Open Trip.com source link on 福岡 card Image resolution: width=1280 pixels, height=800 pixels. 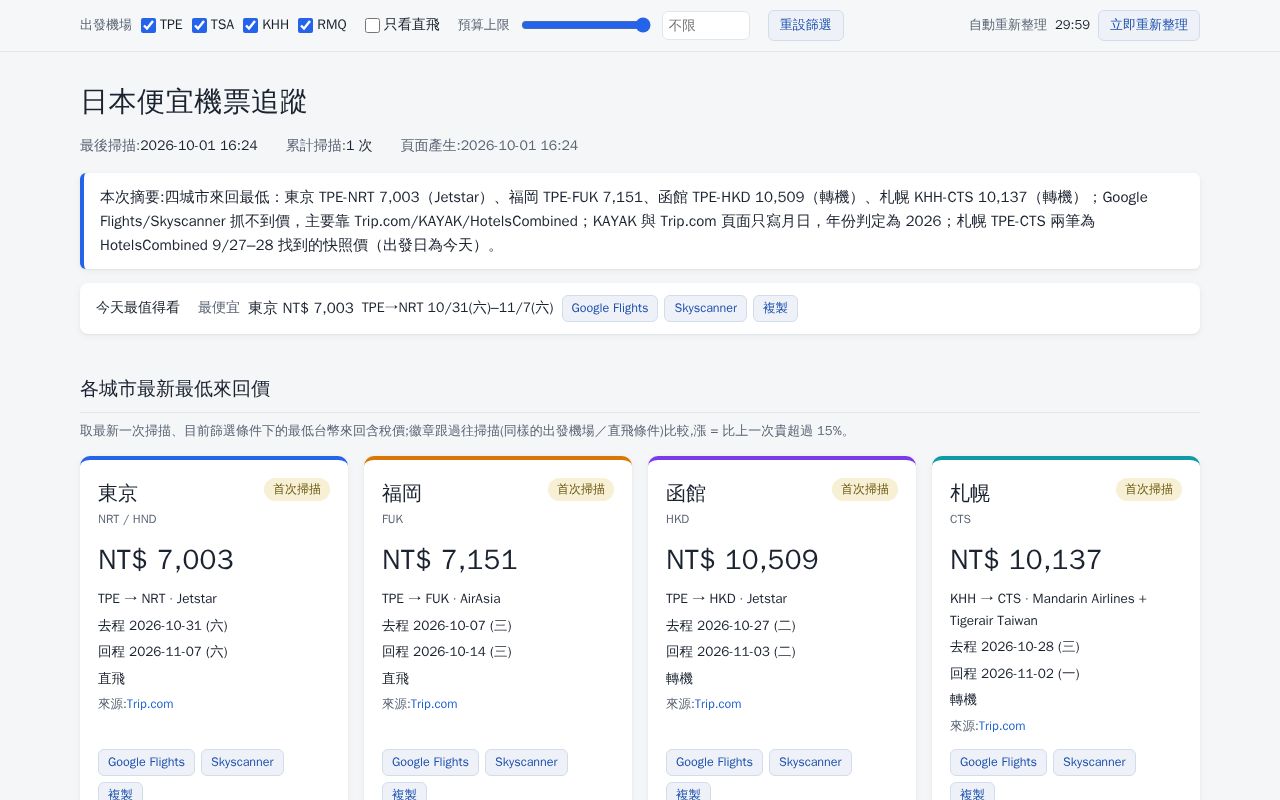tap(434, 704)
